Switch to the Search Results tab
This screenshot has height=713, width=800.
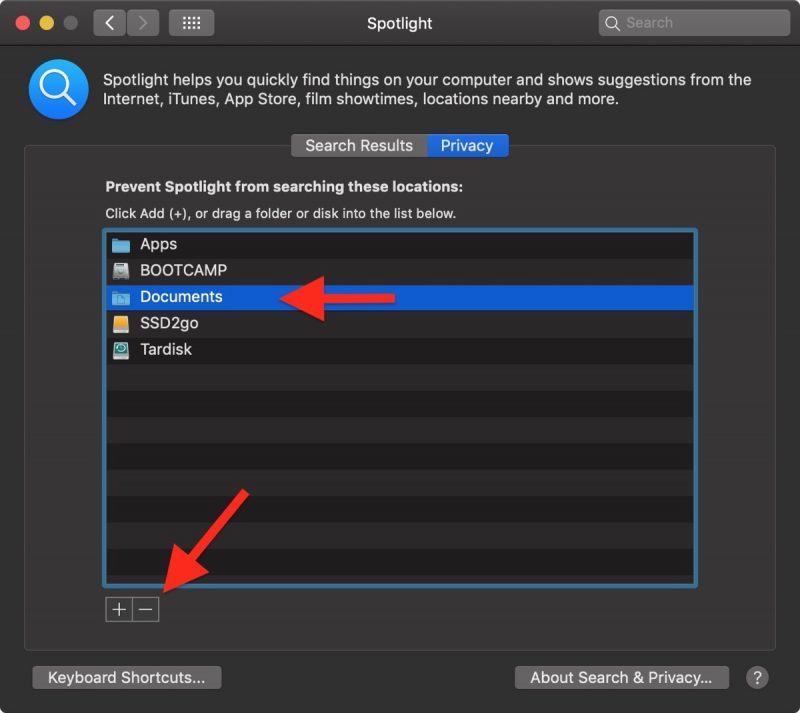click(359, 145)
